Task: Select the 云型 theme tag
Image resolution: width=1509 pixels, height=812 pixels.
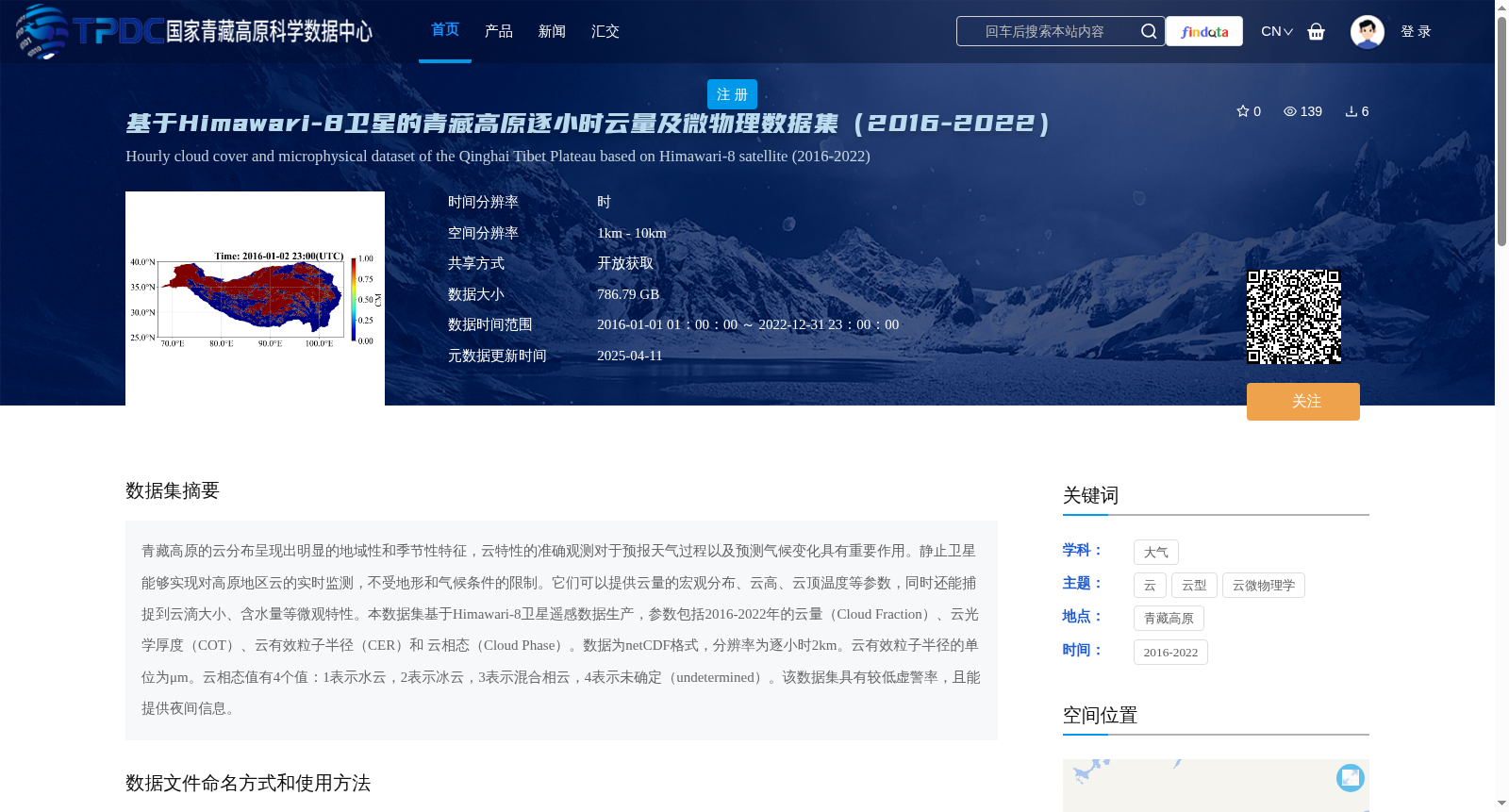Action: [1194, 586]
